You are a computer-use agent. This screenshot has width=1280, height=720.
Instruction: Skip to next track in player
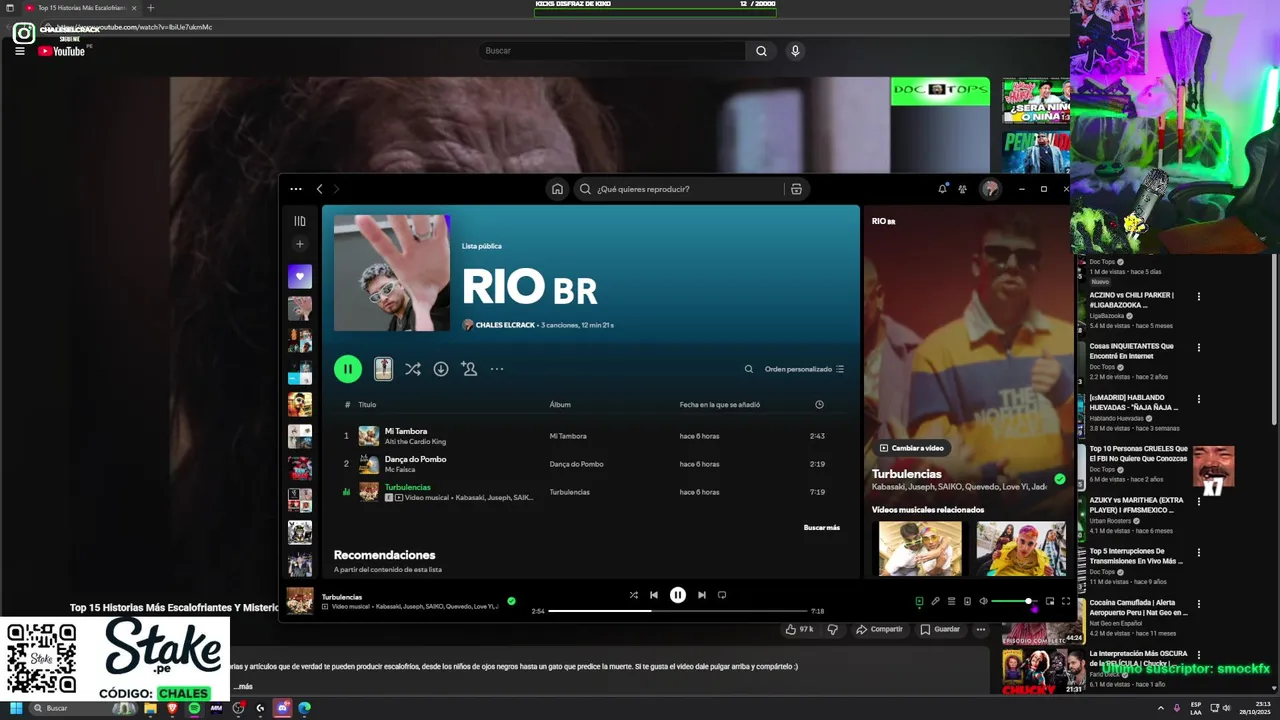point(702,595)
